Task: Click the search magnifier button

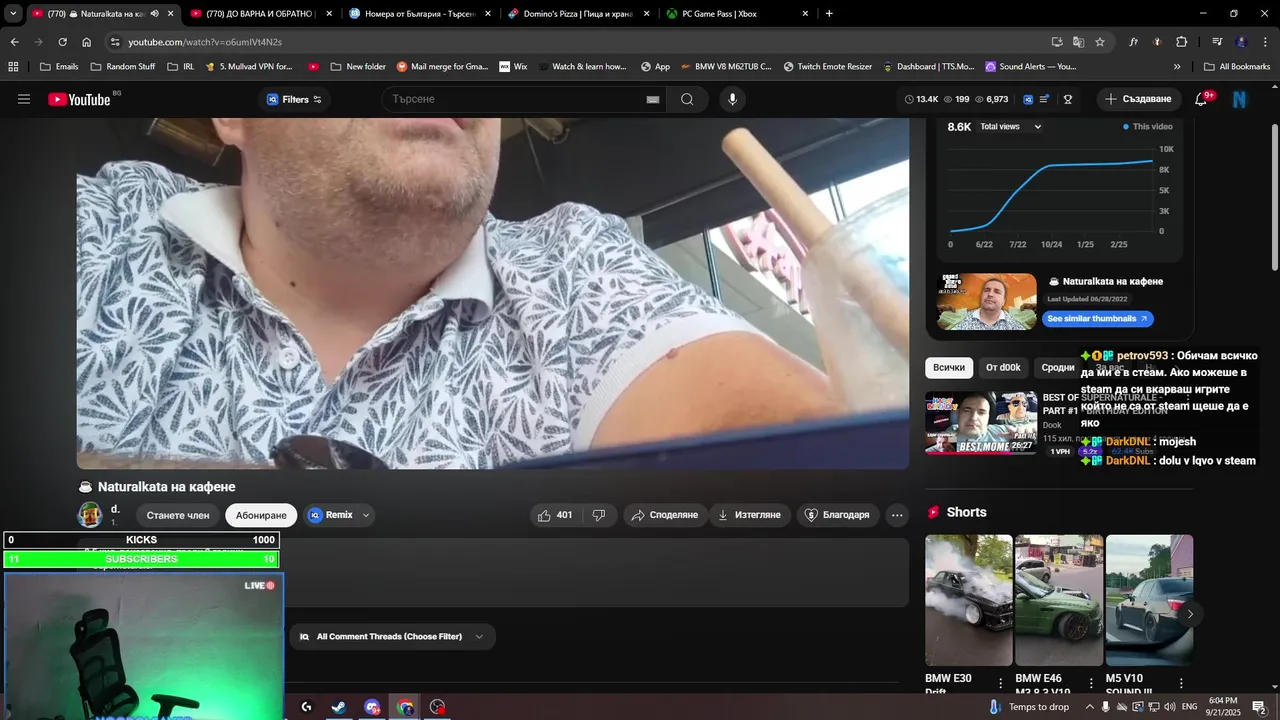Action: [687, 99]
